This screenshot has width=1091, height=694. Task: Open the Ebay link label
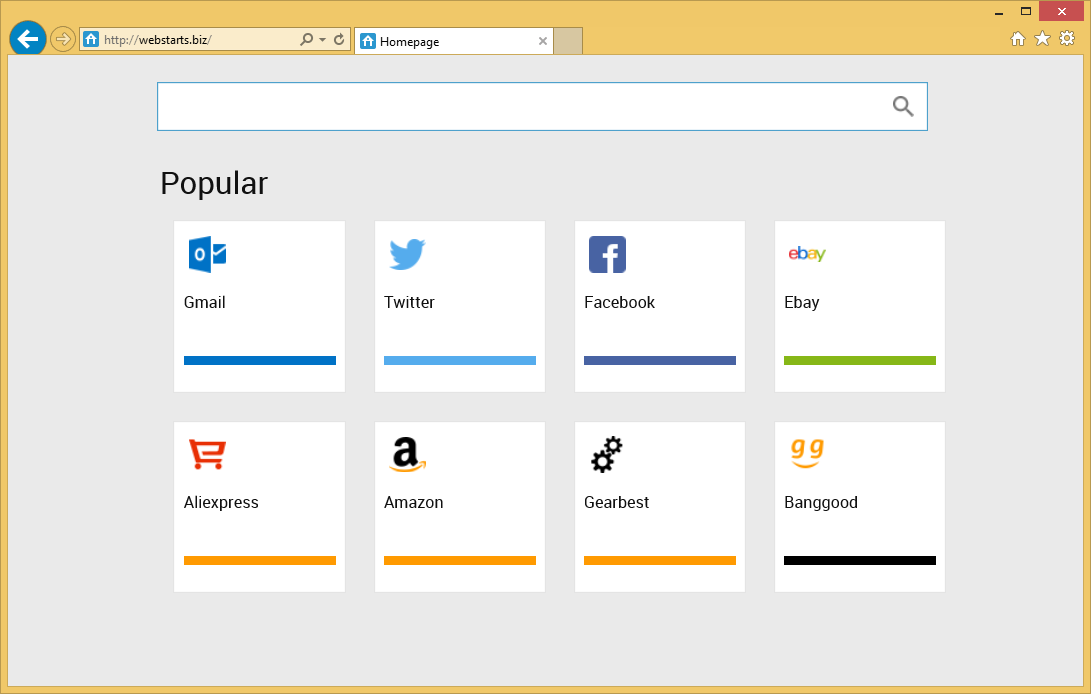[802, 303]
